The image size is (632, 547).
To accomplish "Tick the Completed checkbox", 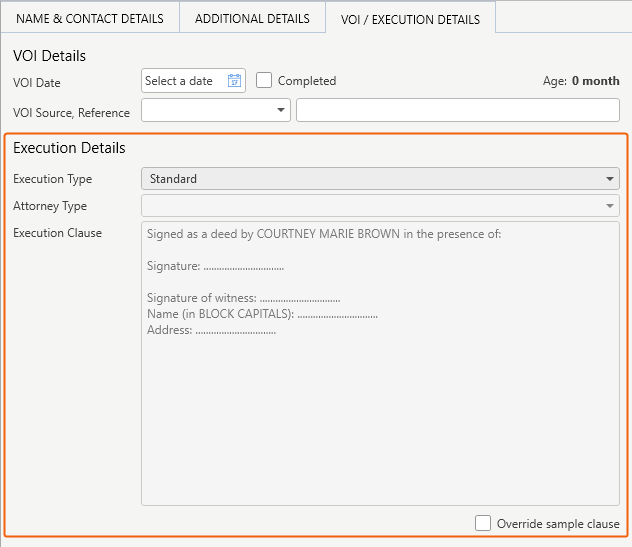I will 264,80.
